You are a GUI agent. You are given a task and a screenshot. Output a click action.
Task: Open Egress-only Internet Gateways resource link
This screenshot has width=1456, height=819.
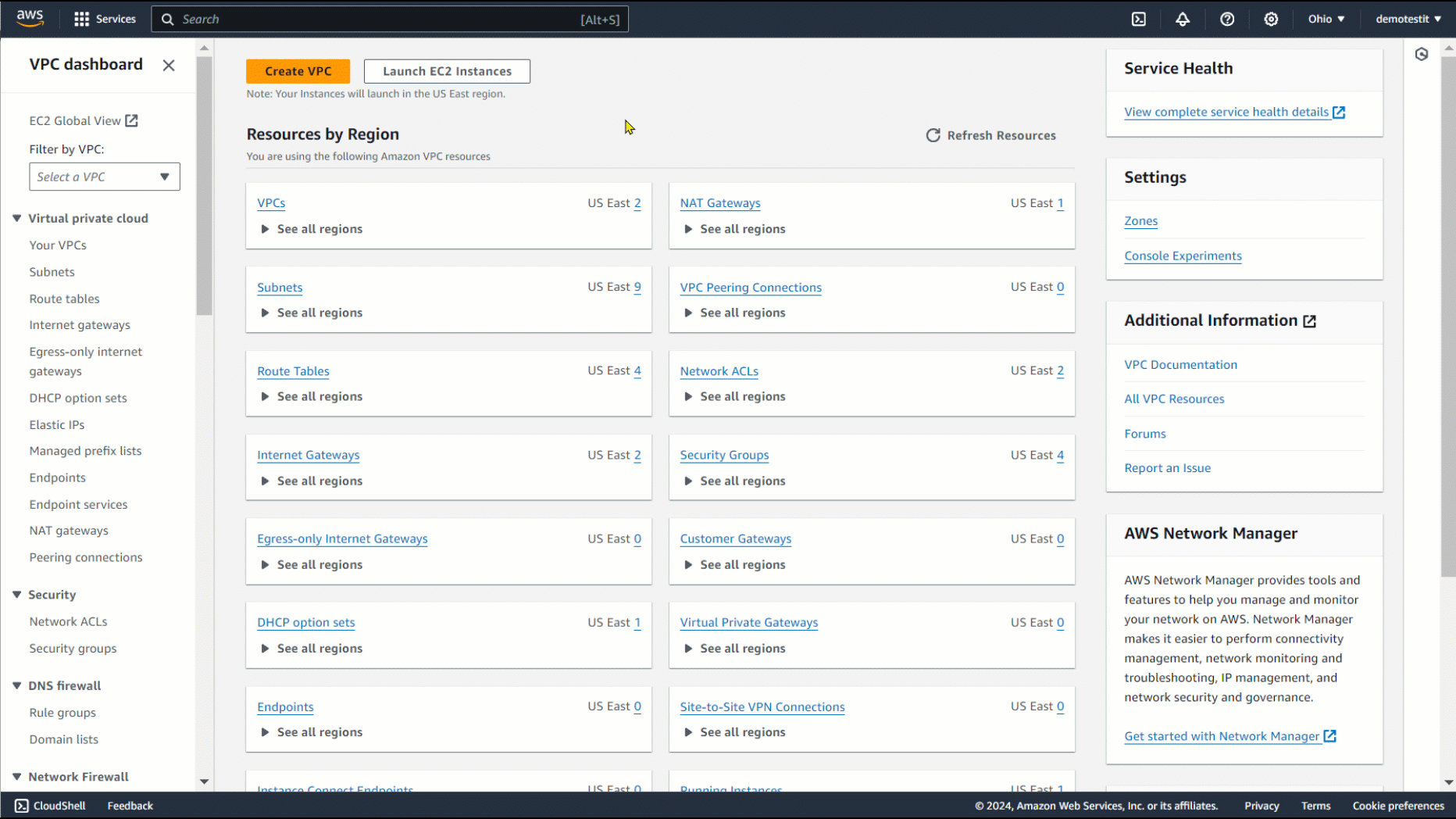click(x=342, y=539)
